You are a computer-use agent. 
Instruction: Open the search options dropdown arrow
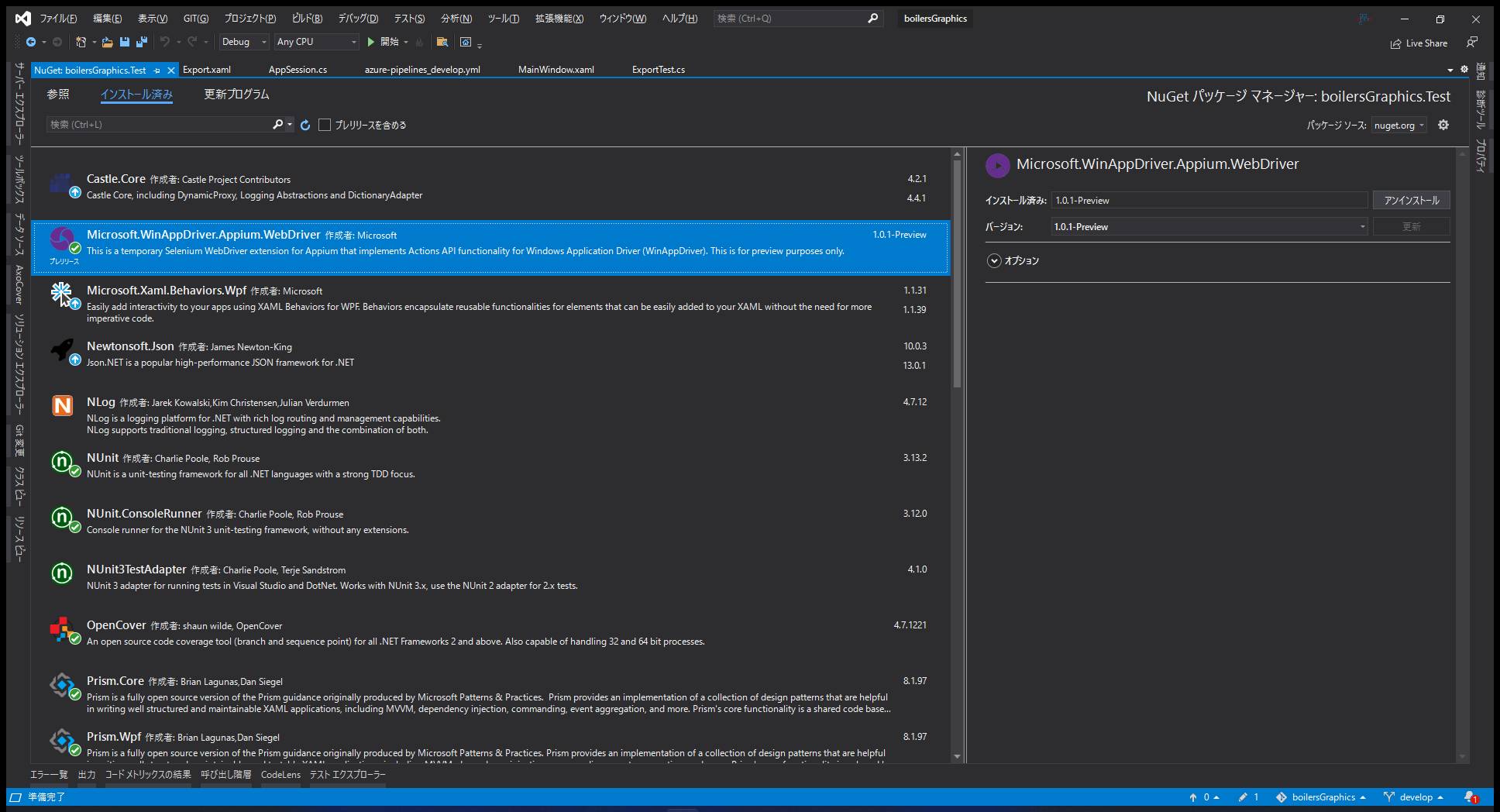[x=290, y=125]
